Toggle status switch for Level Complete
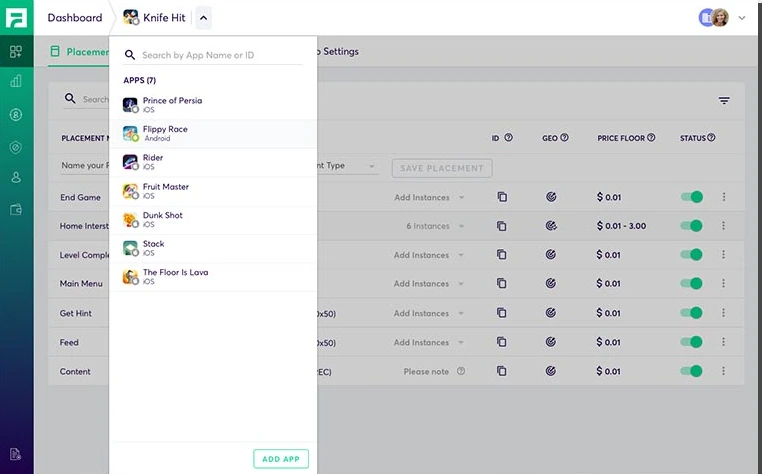The height and width of the screenshot is (474, 762). [x=692, y=254]
